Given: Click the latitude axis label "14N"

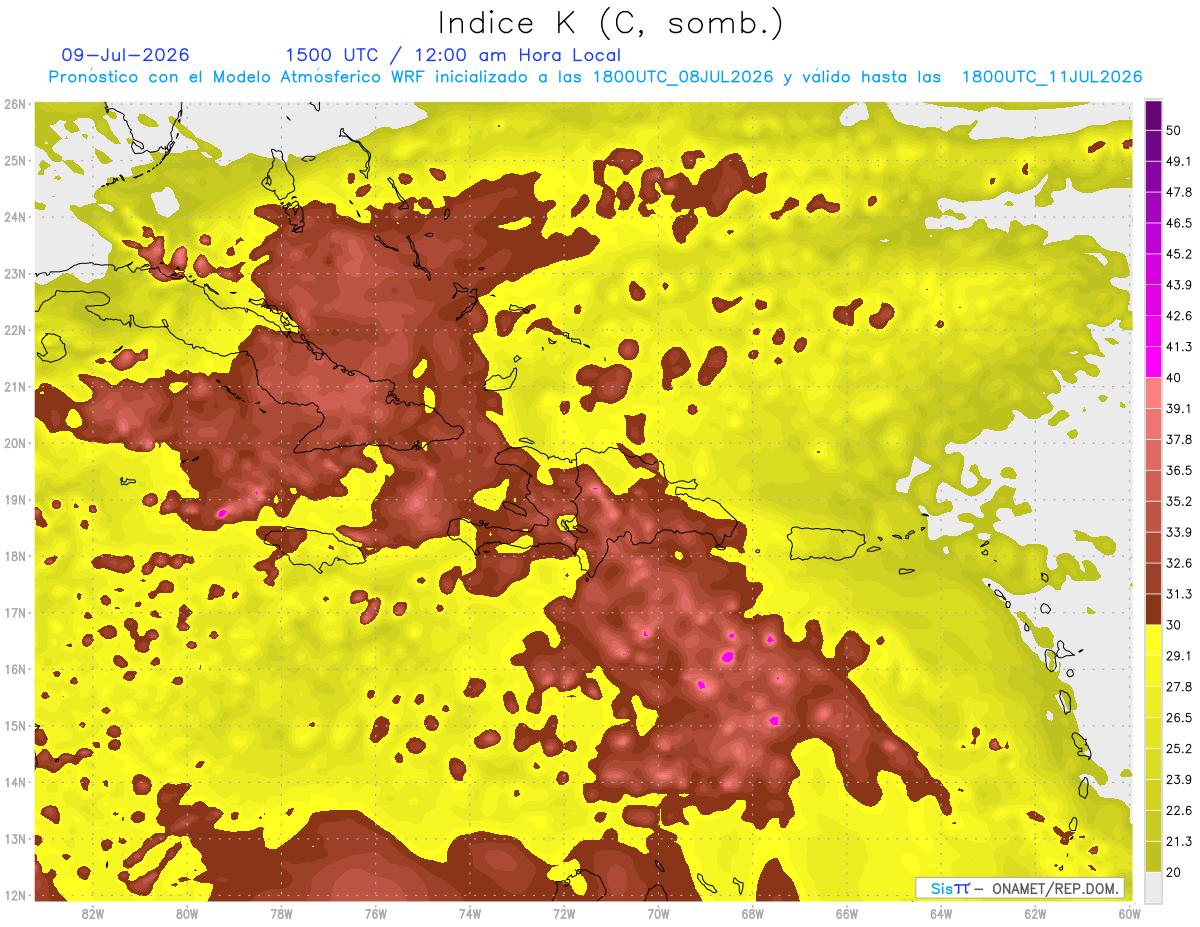Looking at the screenshot, I should point(14,783).
